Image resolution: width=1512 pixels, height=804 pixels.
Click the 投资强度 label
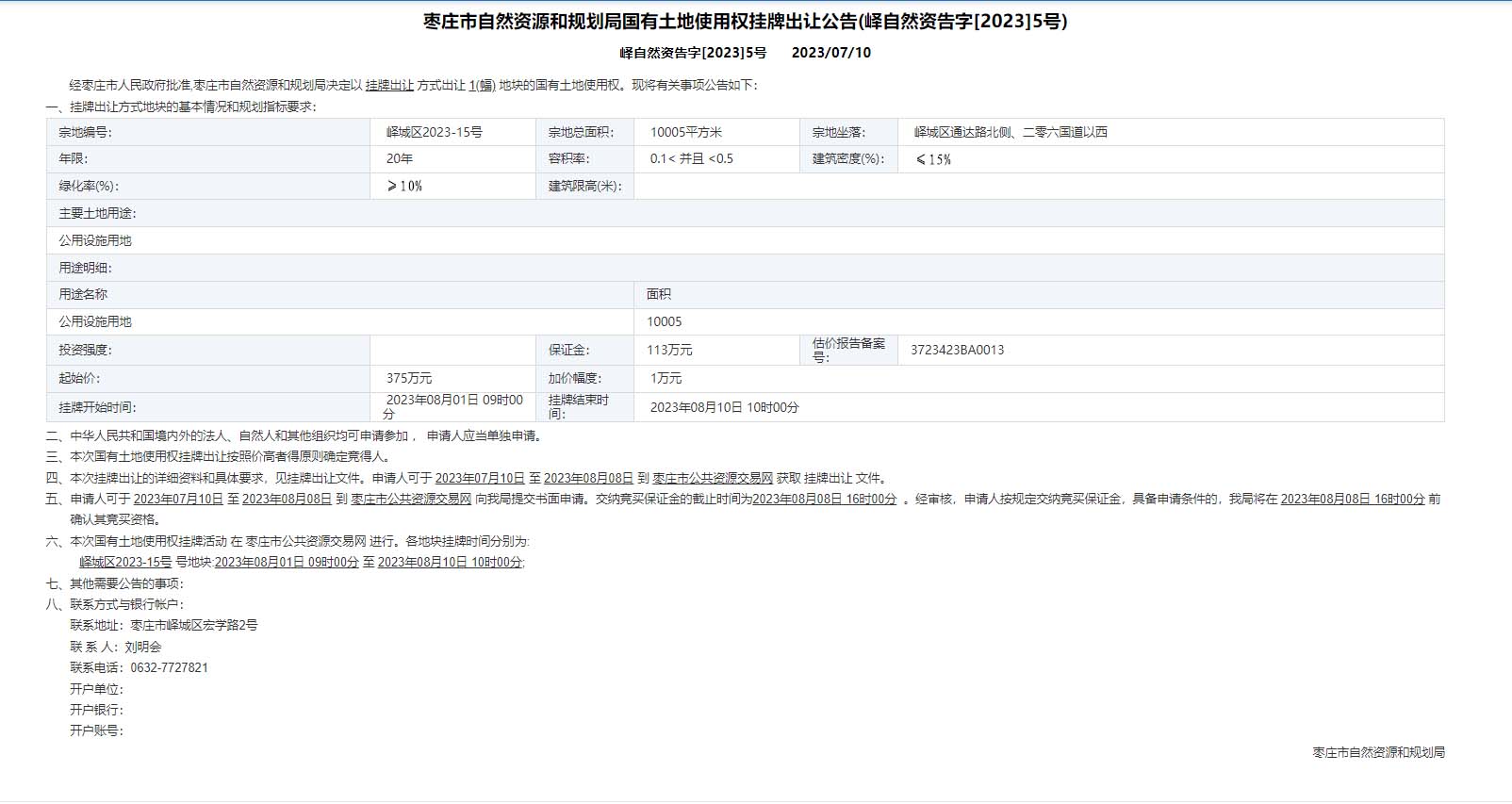(208, 350)
